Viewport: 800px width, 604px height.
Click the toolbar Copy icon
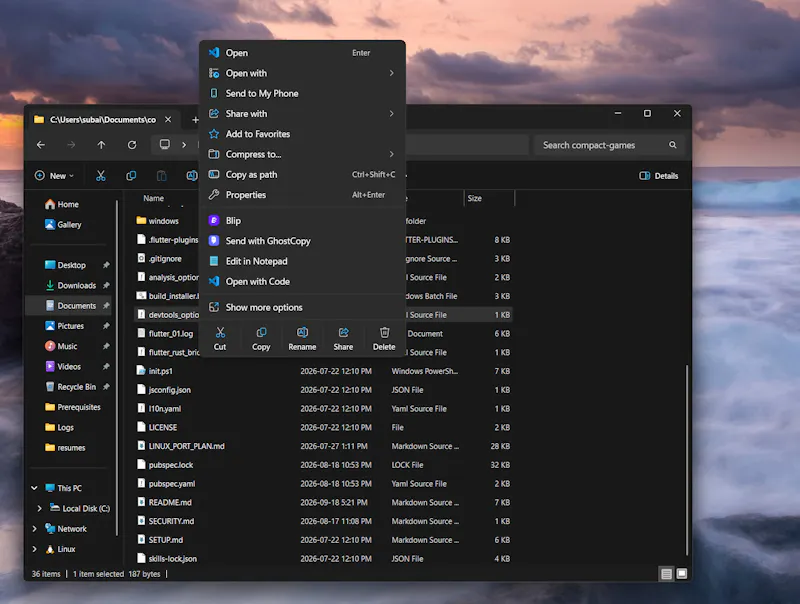point(131,175)
